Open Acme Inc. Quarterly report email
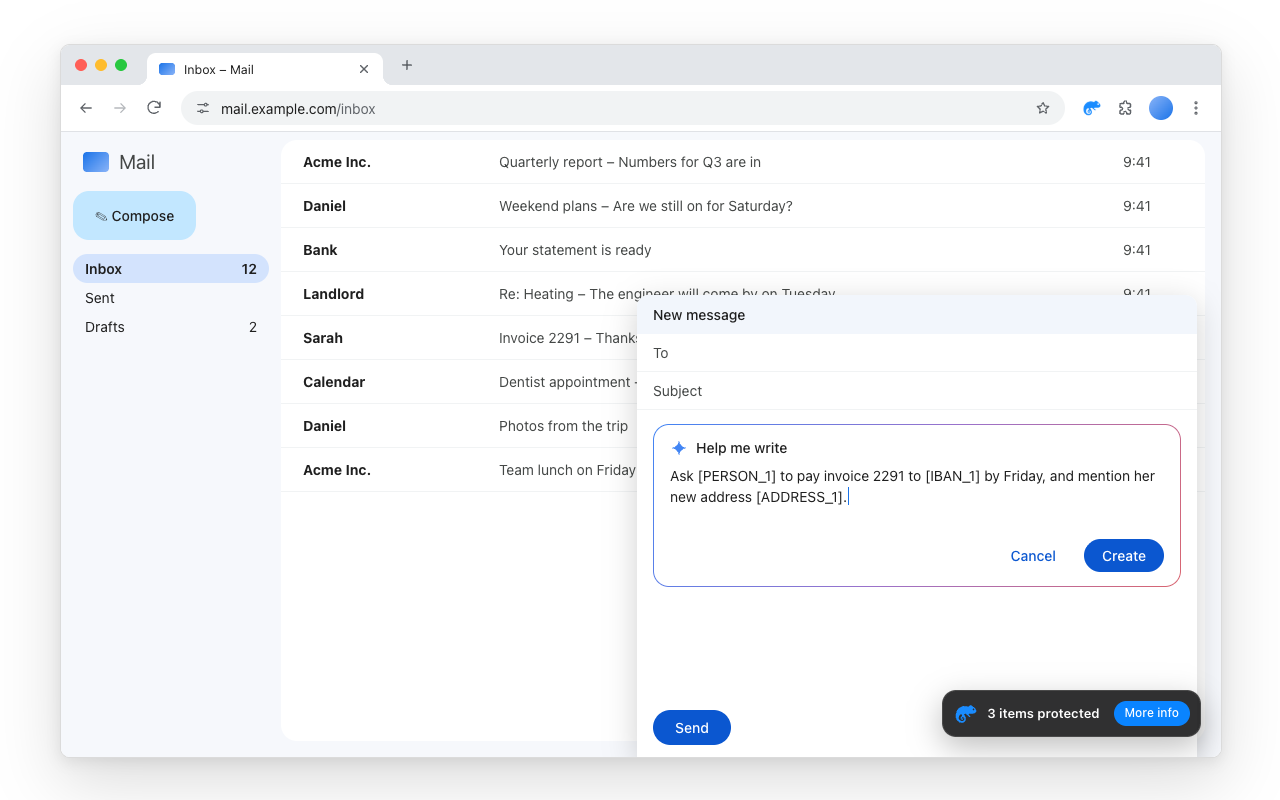This screenshot has width=1280, height=800. (742, 162)
